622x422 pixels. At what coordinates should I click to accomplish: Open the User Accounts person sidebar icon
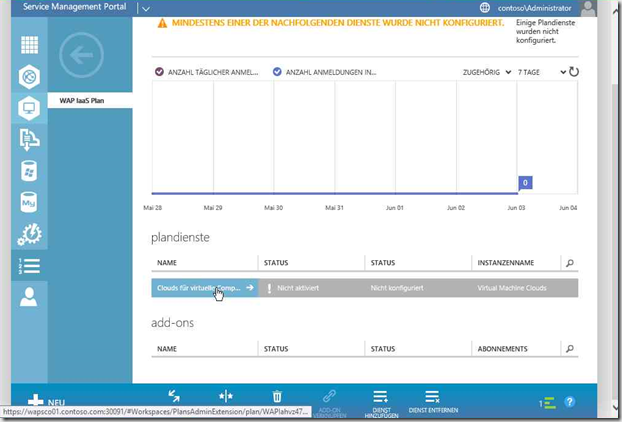pos(29,297)
